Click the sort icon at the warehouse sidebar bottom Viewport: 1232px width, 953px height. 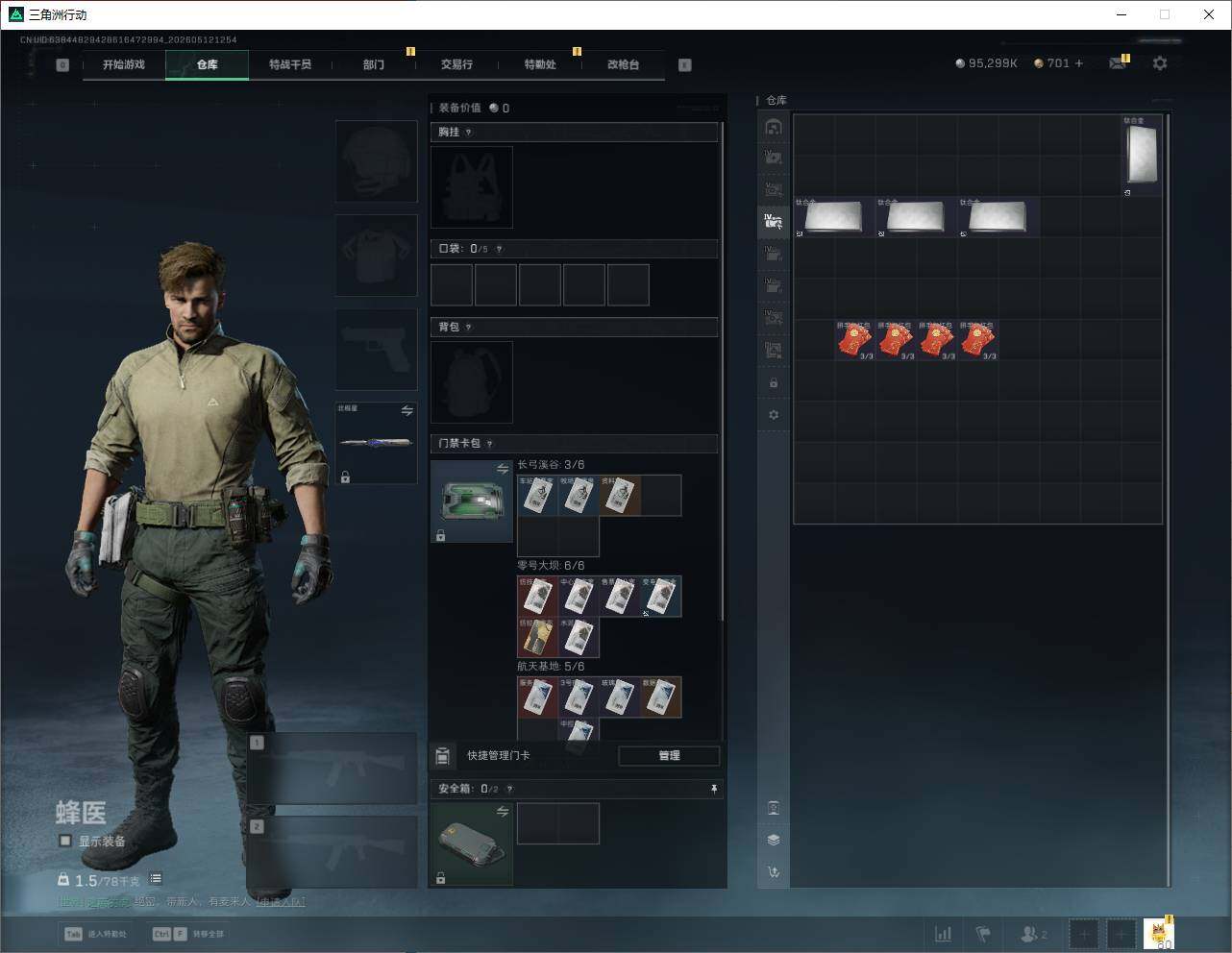coord(774,872)
